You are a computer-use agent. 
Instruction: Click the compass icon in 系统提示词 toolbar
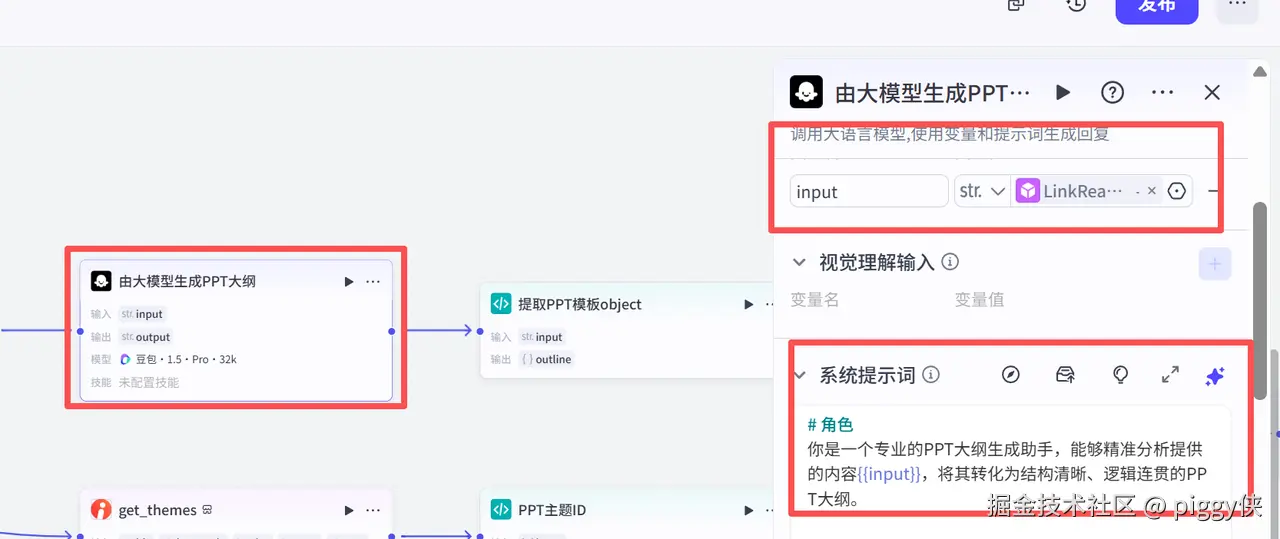tap(1011, 375)
